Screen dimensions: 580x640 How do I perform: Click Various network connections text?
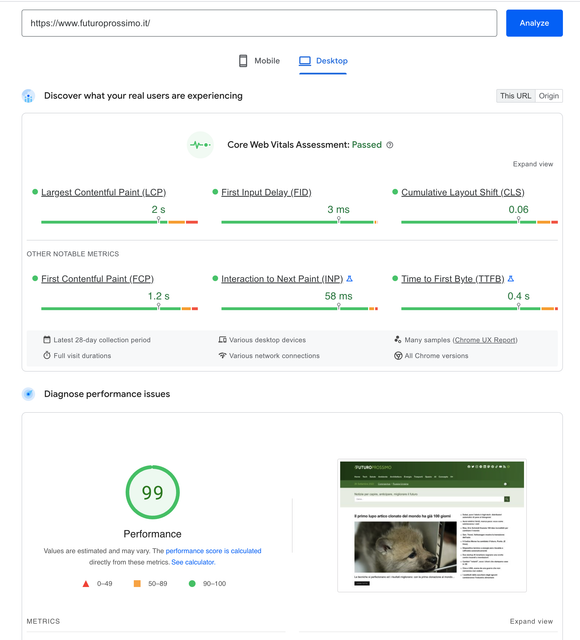[x=274, y=356]
